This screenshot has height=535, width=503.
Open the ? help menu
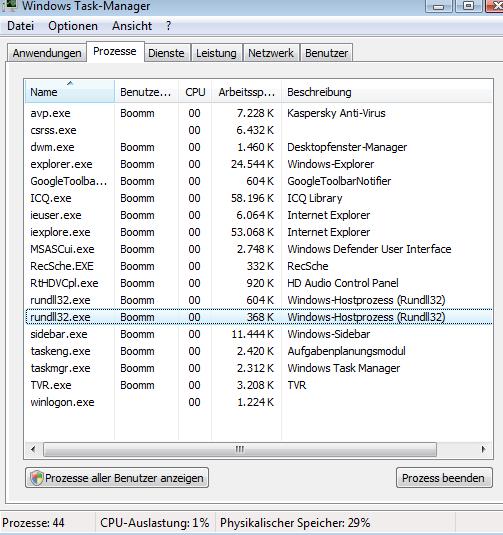[169, 26]
